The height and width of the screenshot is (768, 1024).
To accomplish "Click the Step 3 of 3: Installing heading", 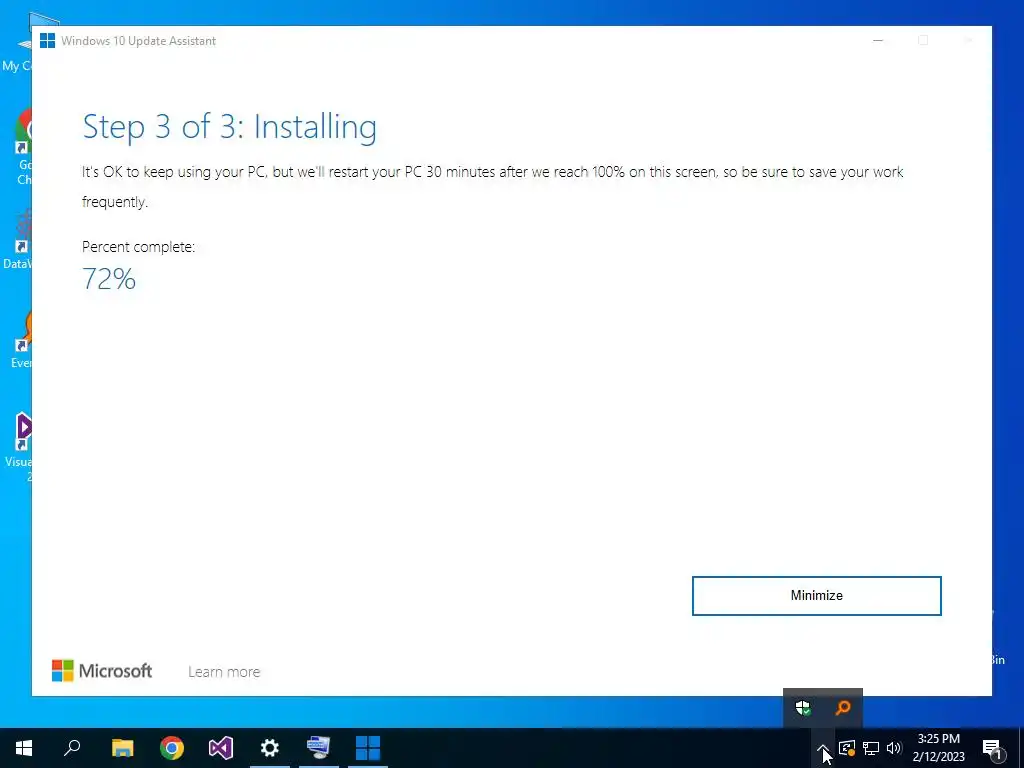I will (229, 127).
